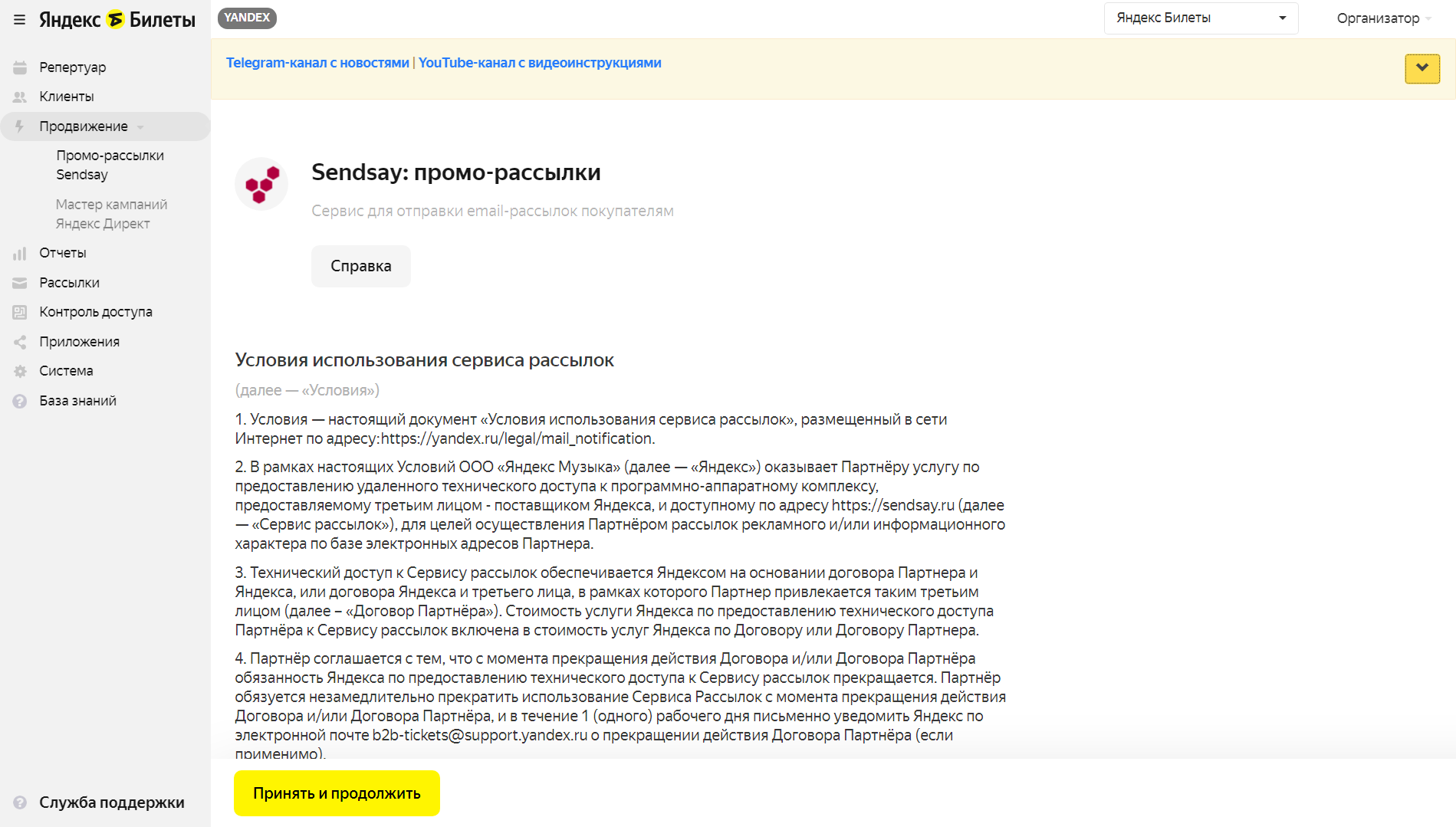The width and height of the screenshot is (1456, 827).
Task: Click the Рассылки envelope icon
Action: click(20, 283)
